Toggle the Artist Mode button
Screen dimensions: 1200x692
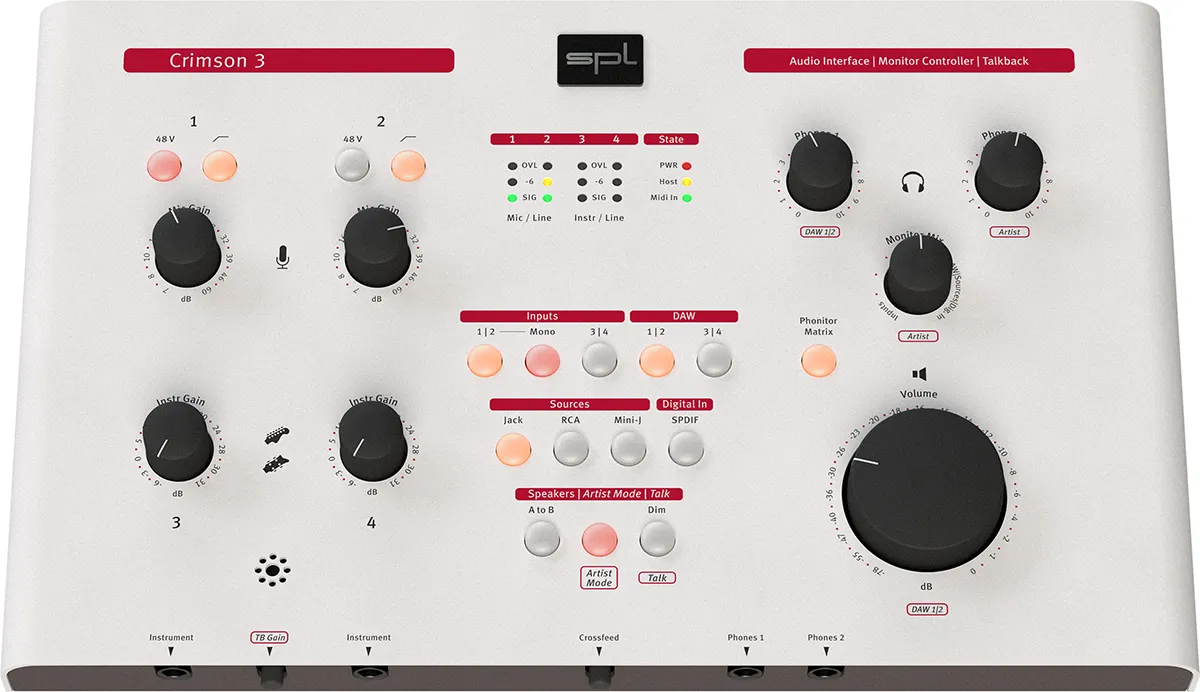[599, 539]
